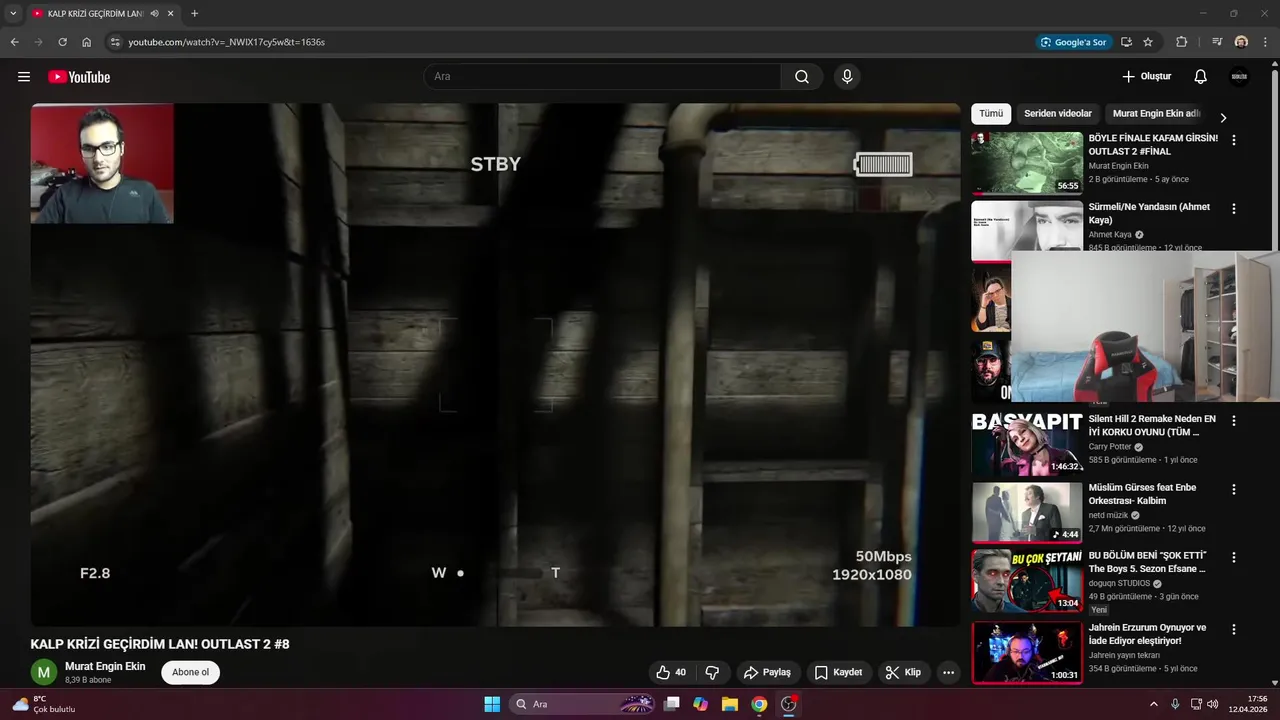Image resolution: width=1280 pixels, height=720 pixels.
Task: Click the YouTube Ara search field
Action: click(x=602, y=77)
